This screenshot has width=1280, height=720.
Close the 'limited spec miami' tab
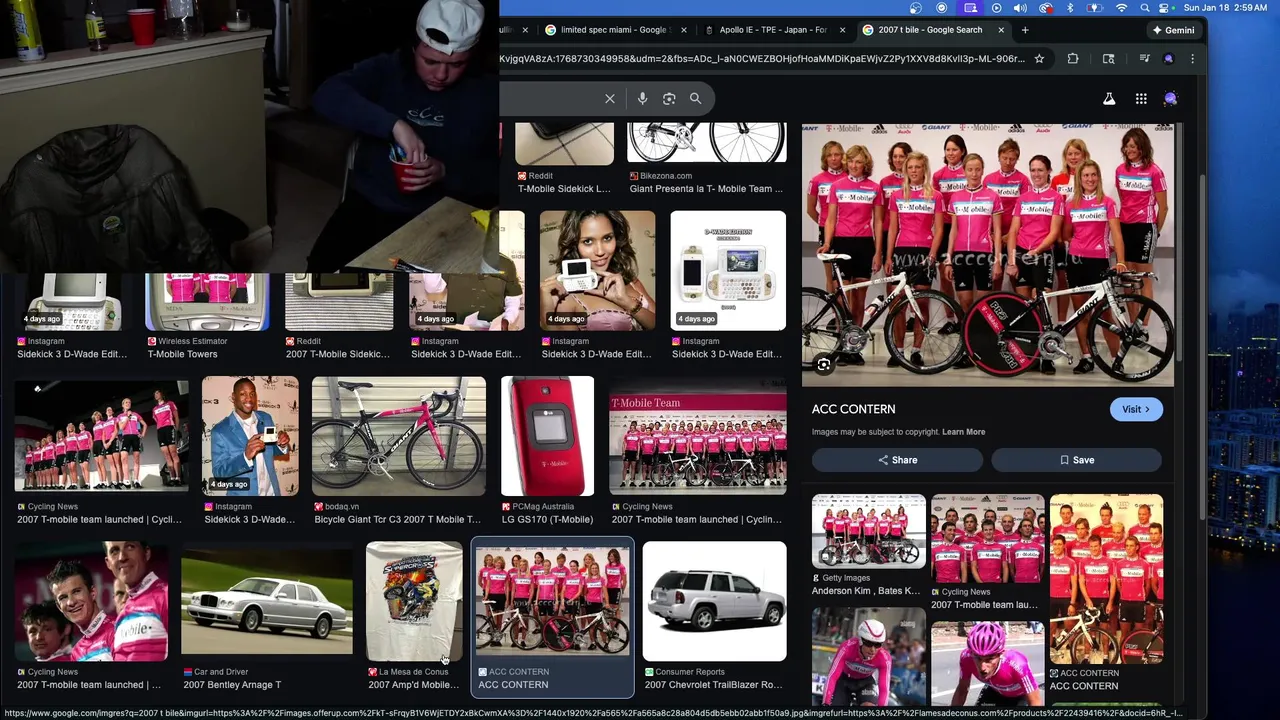(x=684, y=30)
